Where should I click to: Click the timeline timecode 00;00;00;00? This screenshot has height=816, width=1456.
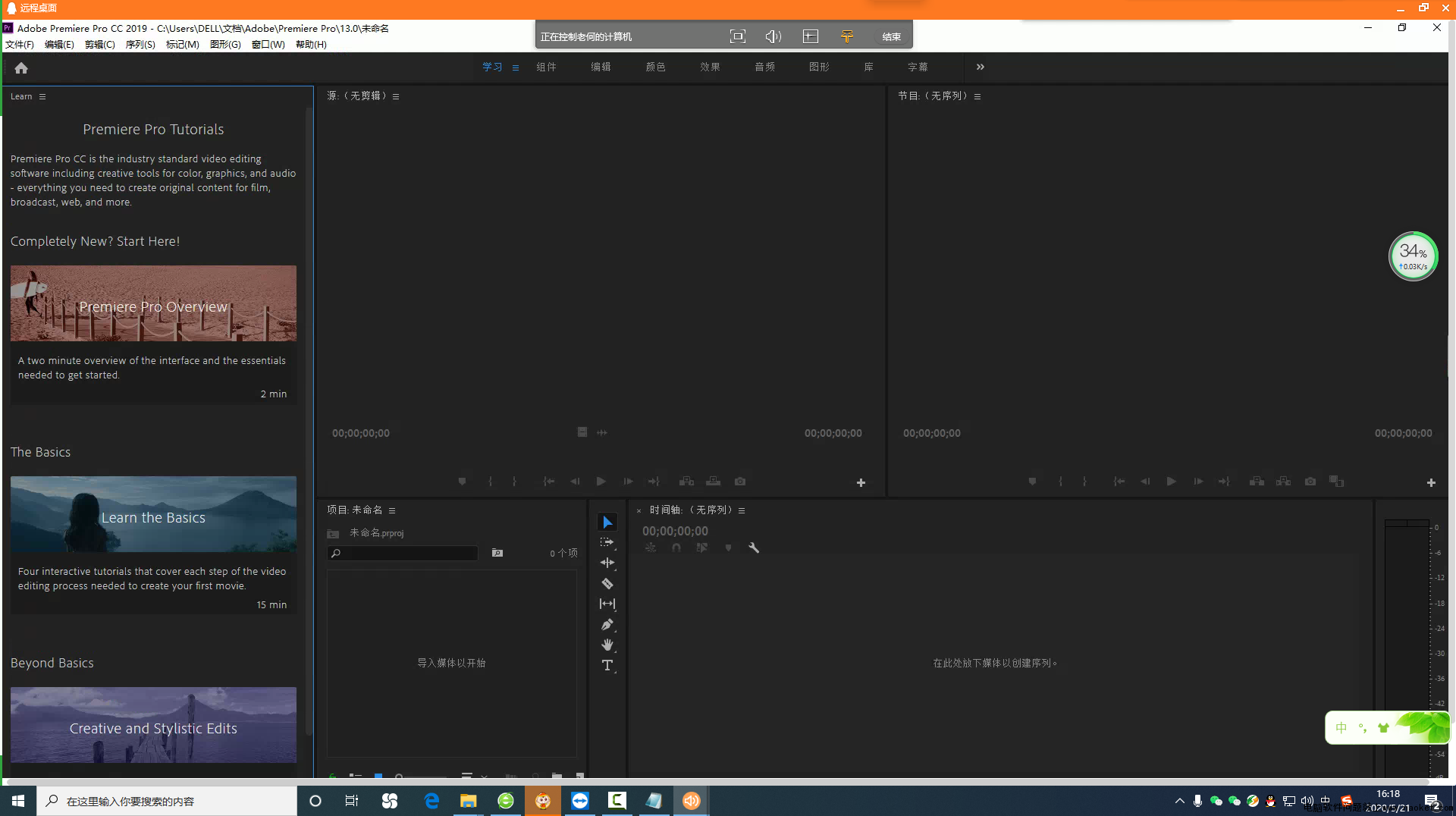tap(675, 531)
